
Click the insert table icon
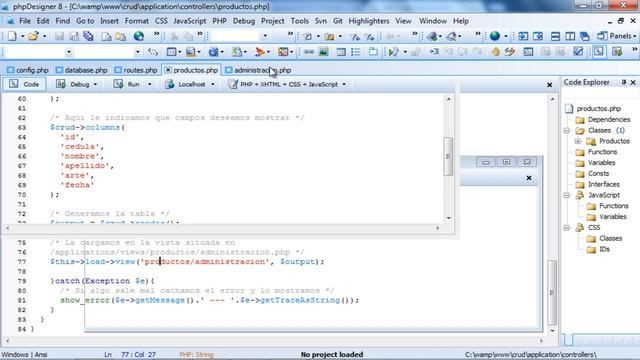pos(341,52)
